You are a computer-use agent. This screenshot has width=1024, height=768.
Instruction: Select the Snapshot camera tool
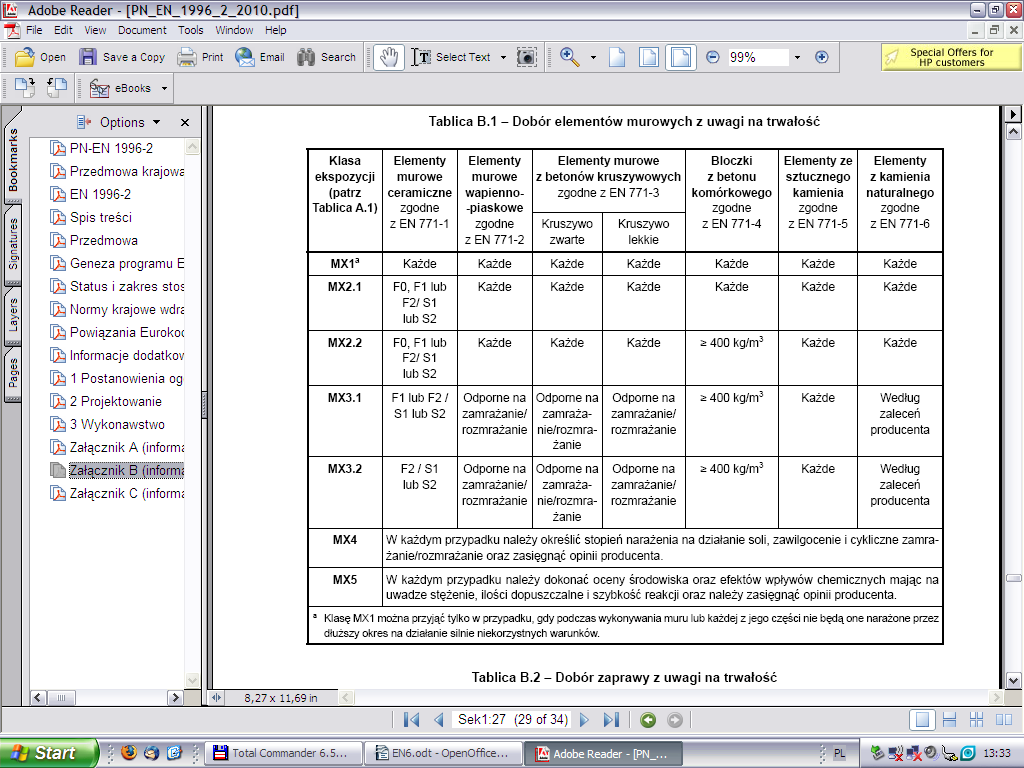[x=526, y=57]
